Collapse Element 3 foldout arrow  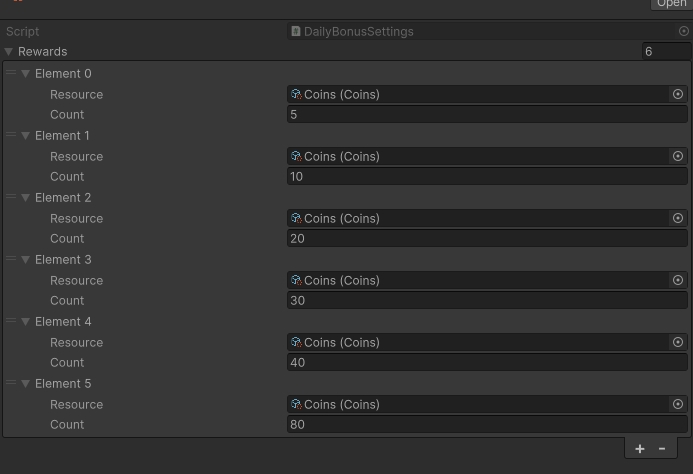(x=26, y=260)
